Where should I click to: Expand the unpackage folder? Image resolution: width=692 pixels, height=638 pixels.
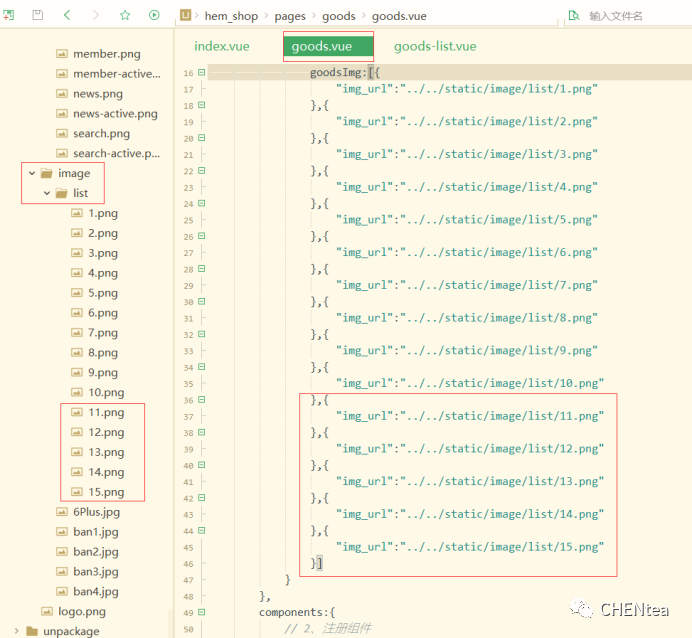(18, 631)
